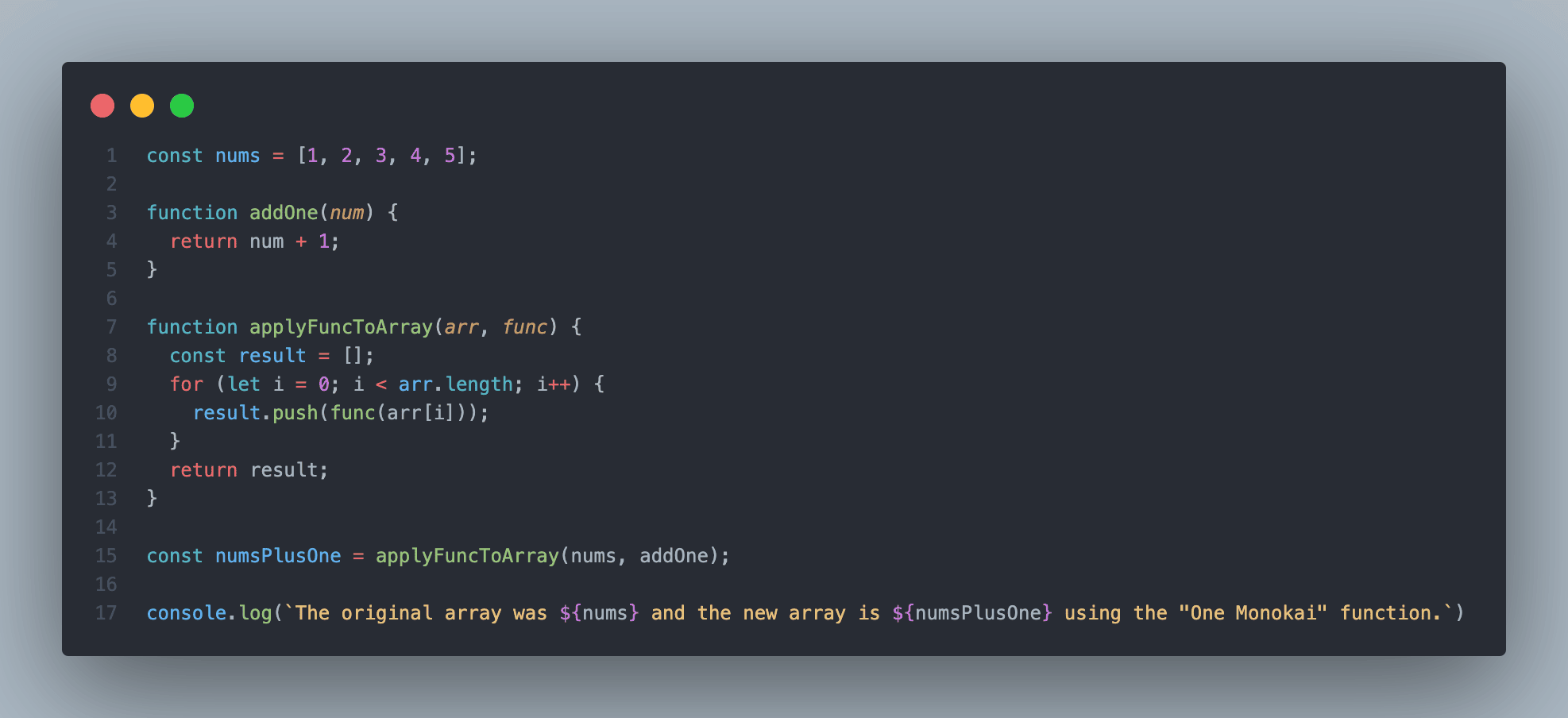This screenshot has width=1568, height=718.
Task: Click the applyFuncToArray function declaration name
Action: pos(341,327)
